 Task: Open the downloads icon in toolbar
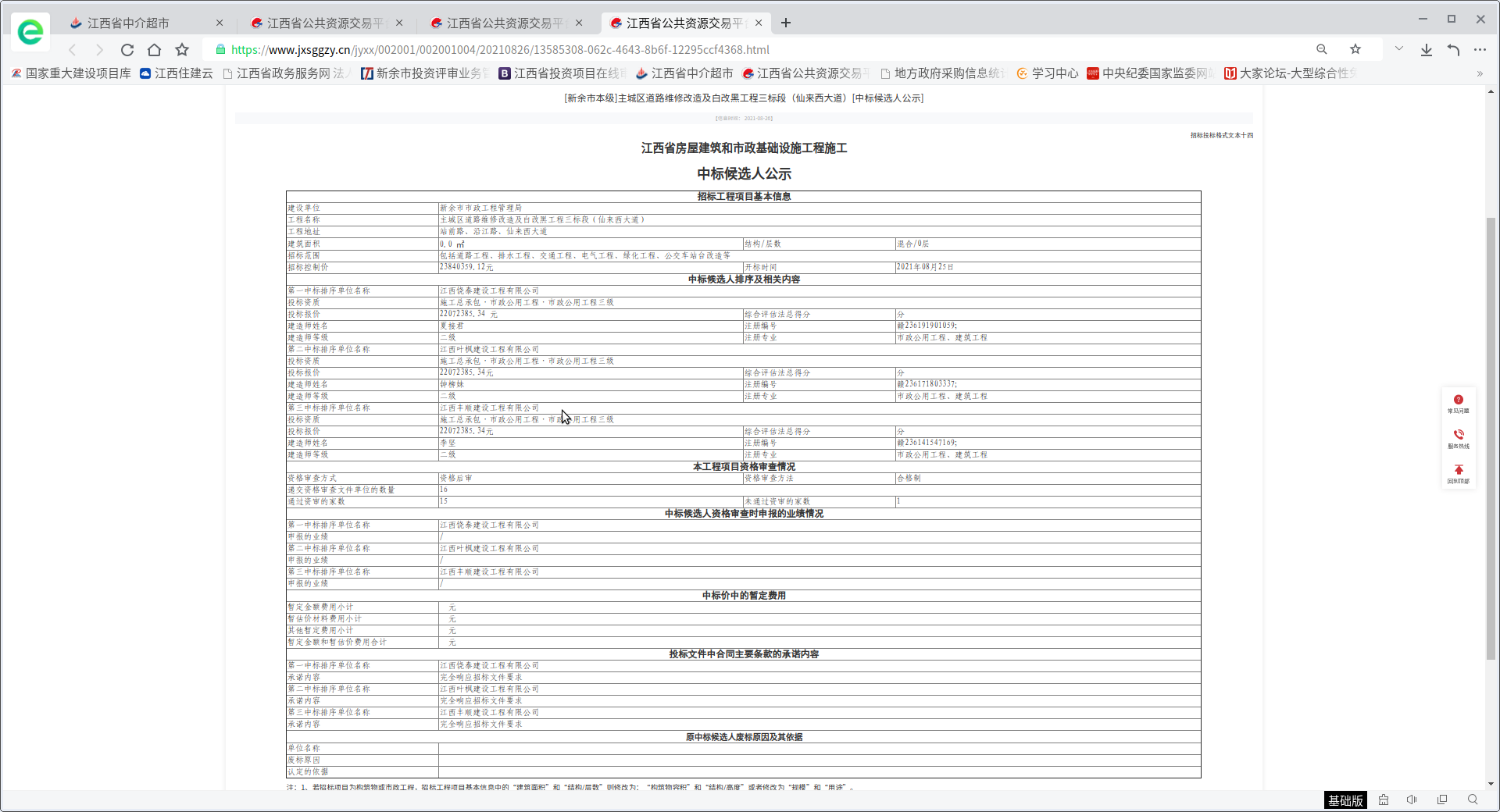click(1426, 50)
